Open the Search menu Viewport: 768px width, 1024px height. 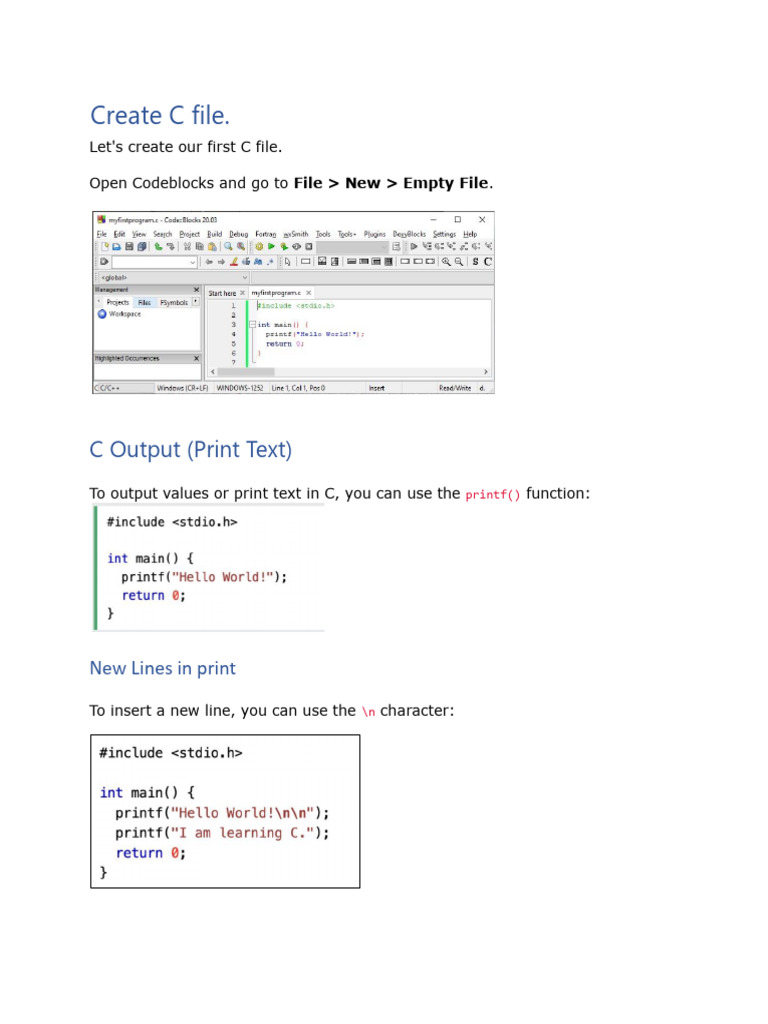click(x=163, y=234)
